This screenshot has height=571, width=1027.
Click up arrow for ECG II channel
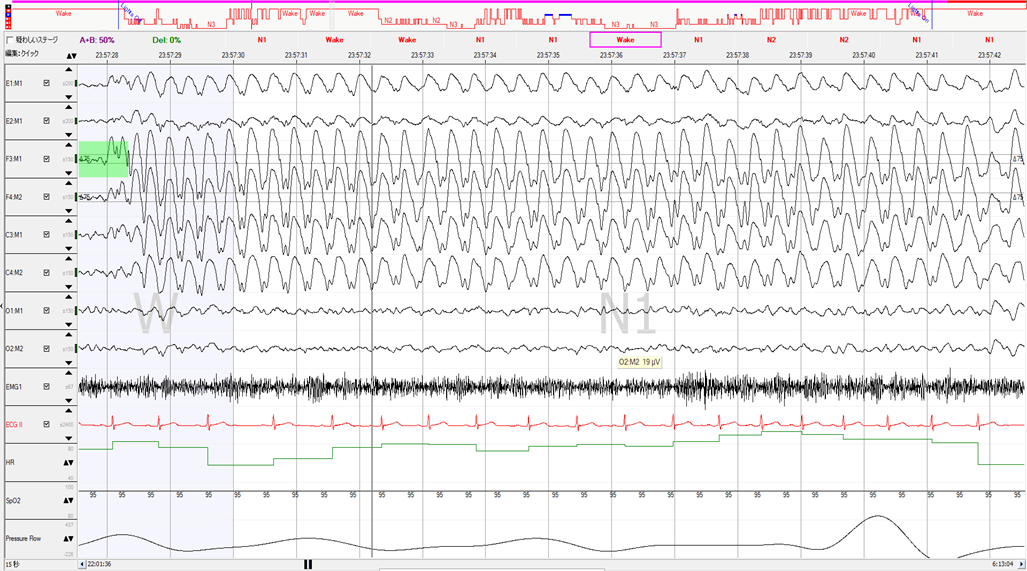tap(69, 413)
